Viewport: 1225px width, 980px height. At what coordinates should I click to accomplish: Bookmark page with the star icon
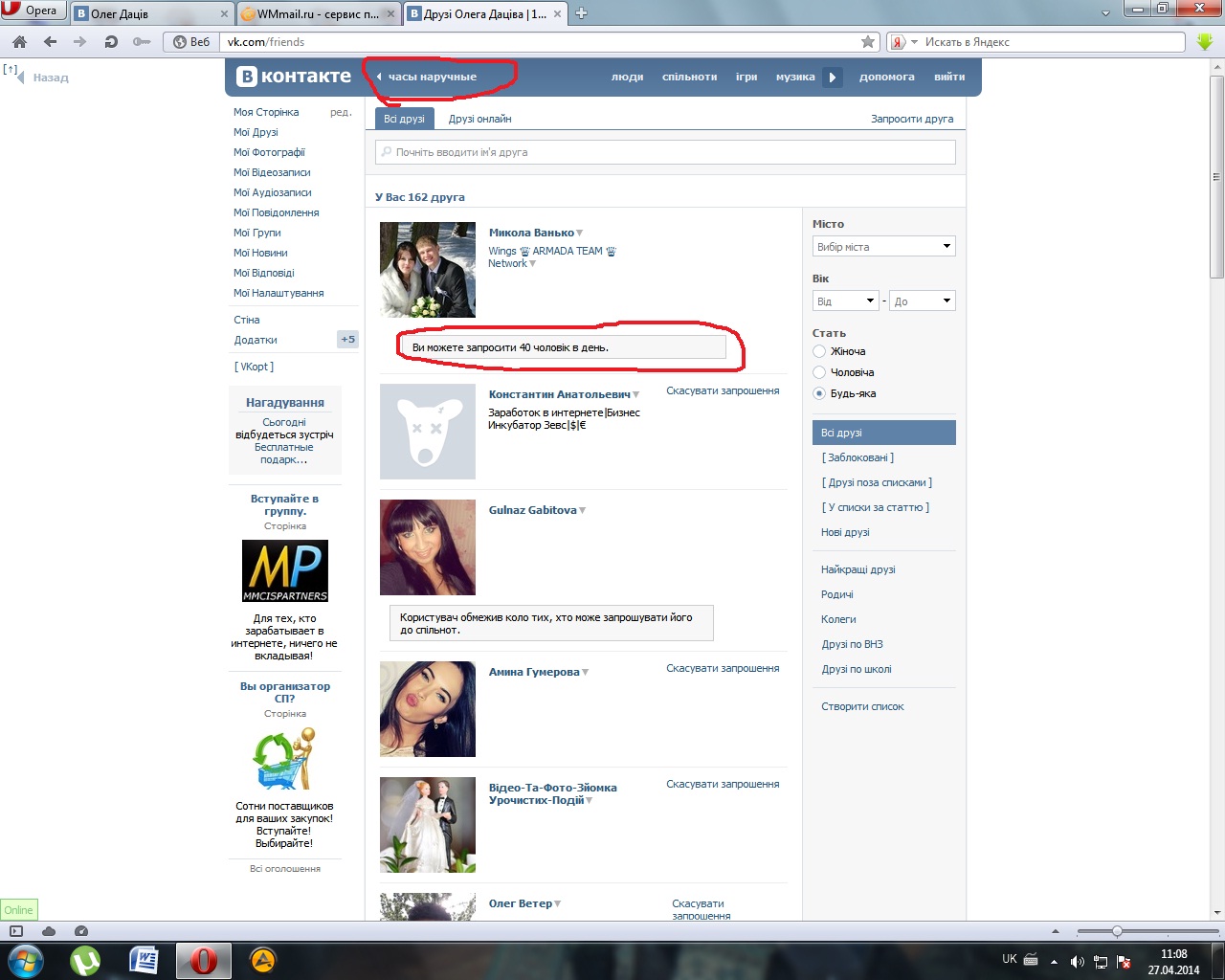coord(868,42)
